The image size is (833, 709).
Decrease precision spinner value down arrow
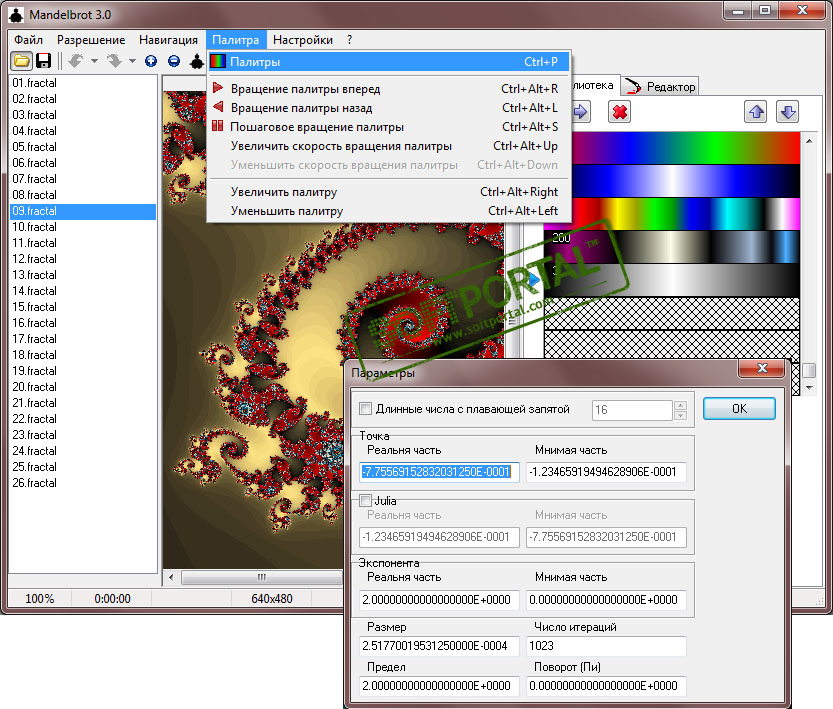tap(681, 415)
